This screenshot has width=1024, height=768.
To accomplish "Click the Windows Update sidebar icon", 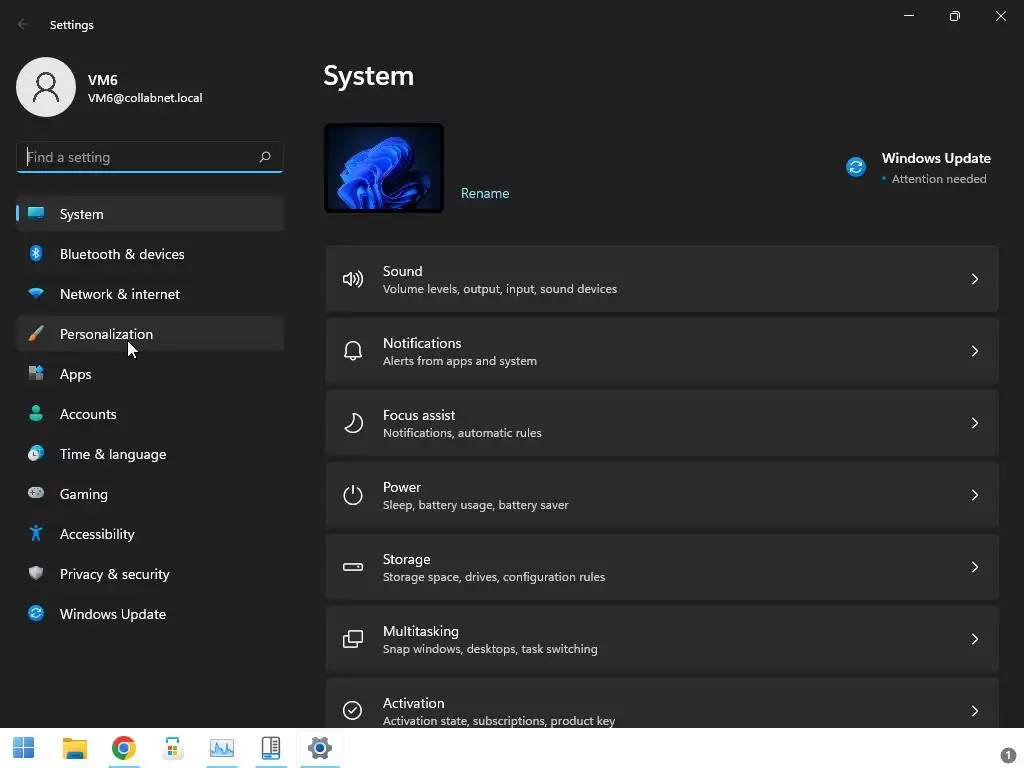I will 36,613.
